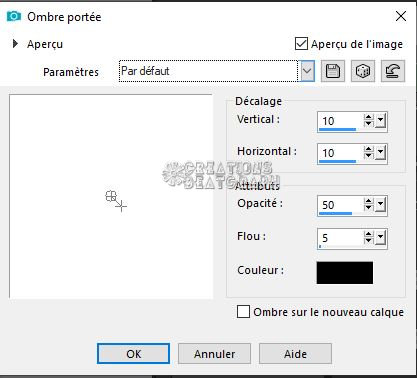
Task: Open the Flou slider dropdown arrow
Action: tap(380, 238)
